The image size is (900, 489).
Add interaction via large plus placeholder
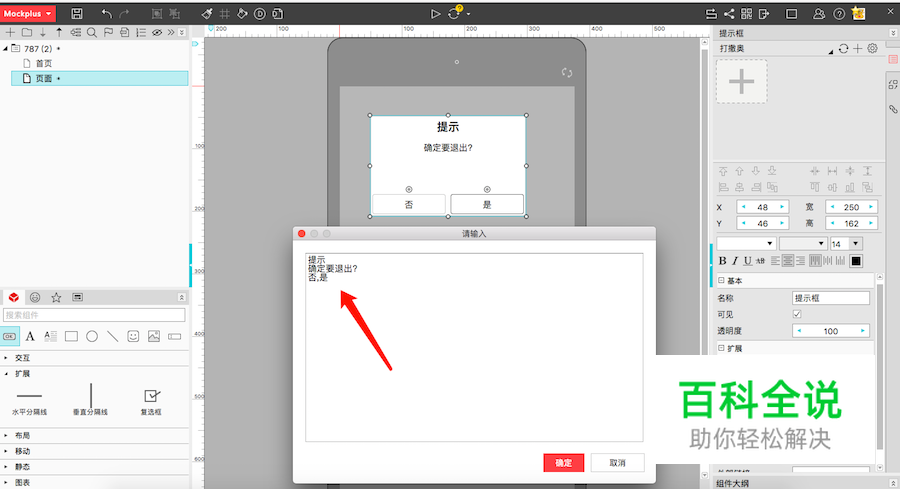[x=742, y=82]
